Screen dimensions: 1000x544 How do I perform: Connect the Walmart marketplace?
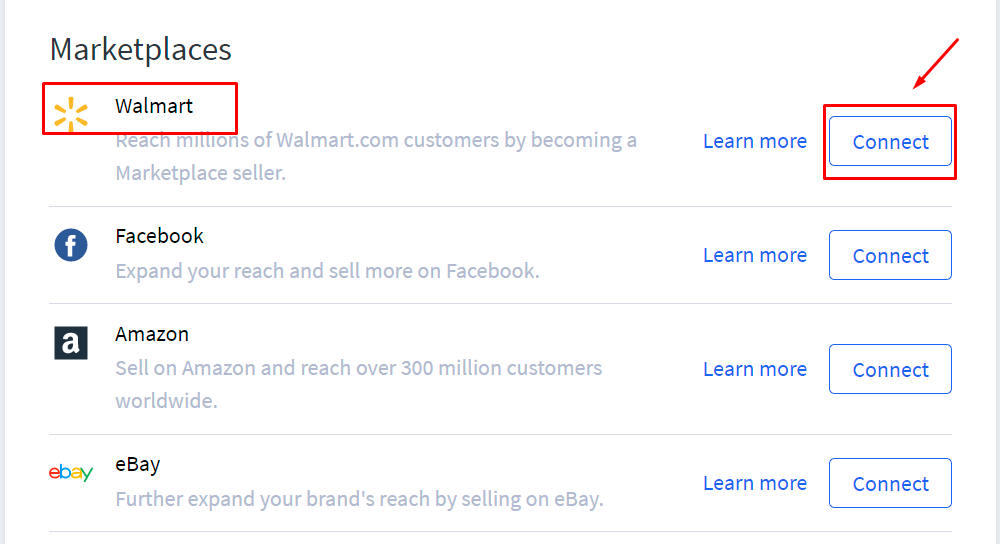pos(890,142)
